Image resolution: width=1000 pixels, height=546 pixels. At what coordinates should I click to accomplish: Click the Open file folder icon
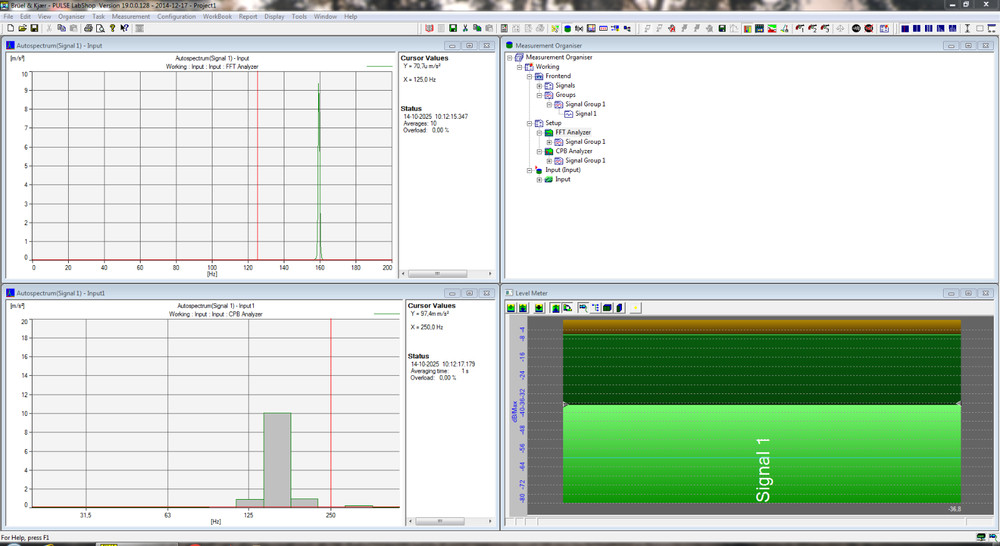pos(21,28)
